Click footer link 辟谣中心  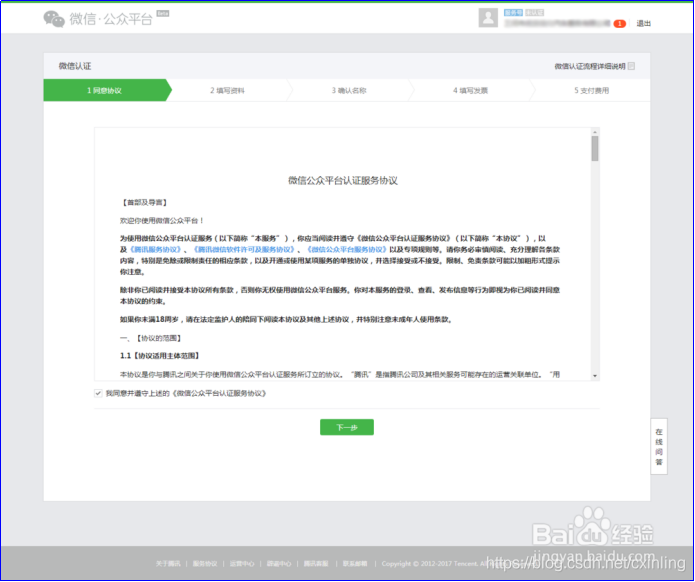point(279,563)
